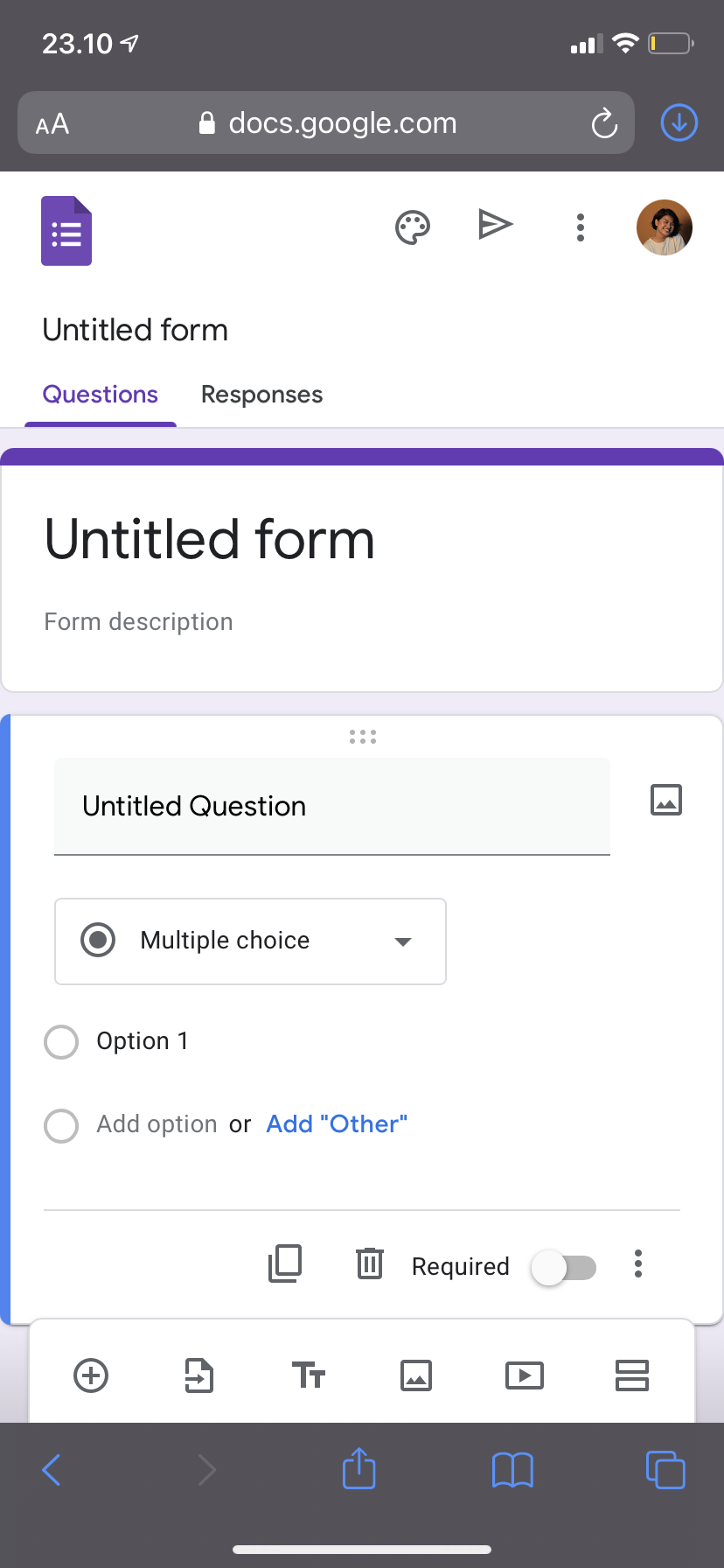Screen dimensions: 724x1568
Task: Click the Send form paper plane icon
Action: (x=496, y=225)
